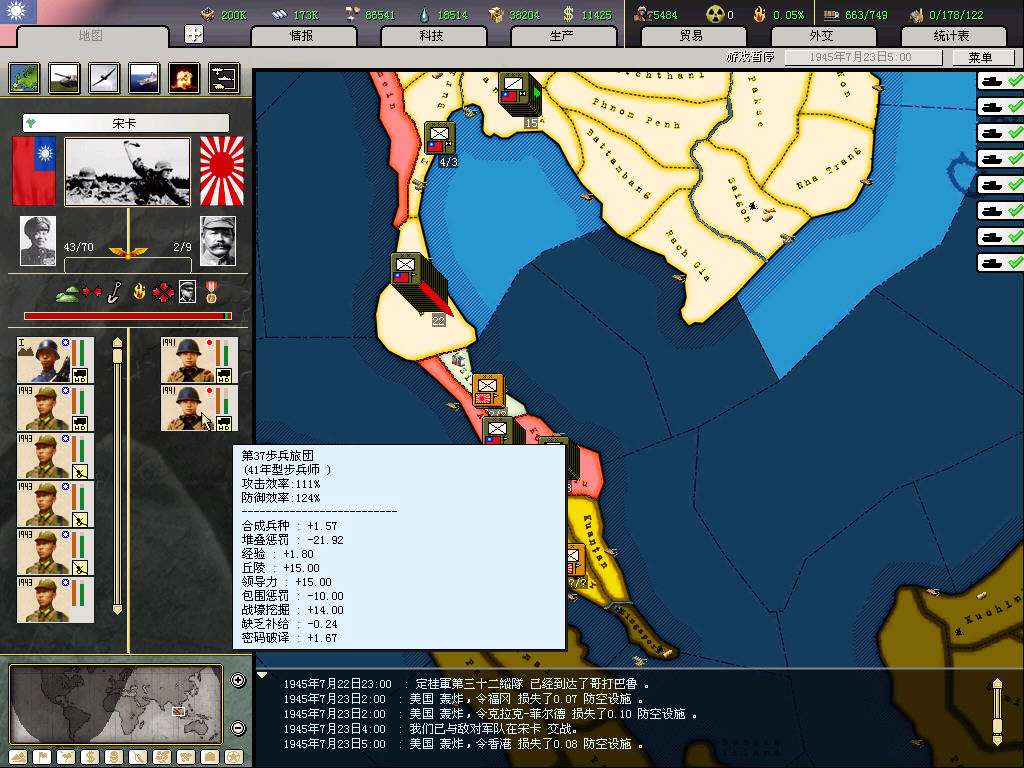Click the up arrow of the division list scrollbar
This screenshot has height=768, width=1024.
[x=117, y=343]
